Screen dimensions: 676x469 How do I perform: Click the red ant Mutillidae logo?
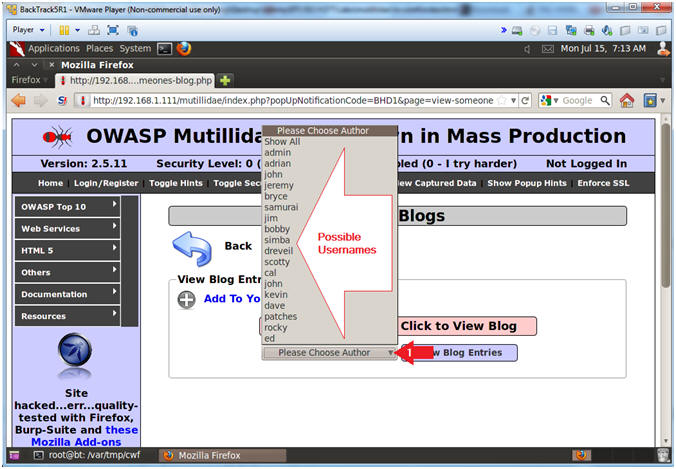pyautogui.click(x=57, y=137)
